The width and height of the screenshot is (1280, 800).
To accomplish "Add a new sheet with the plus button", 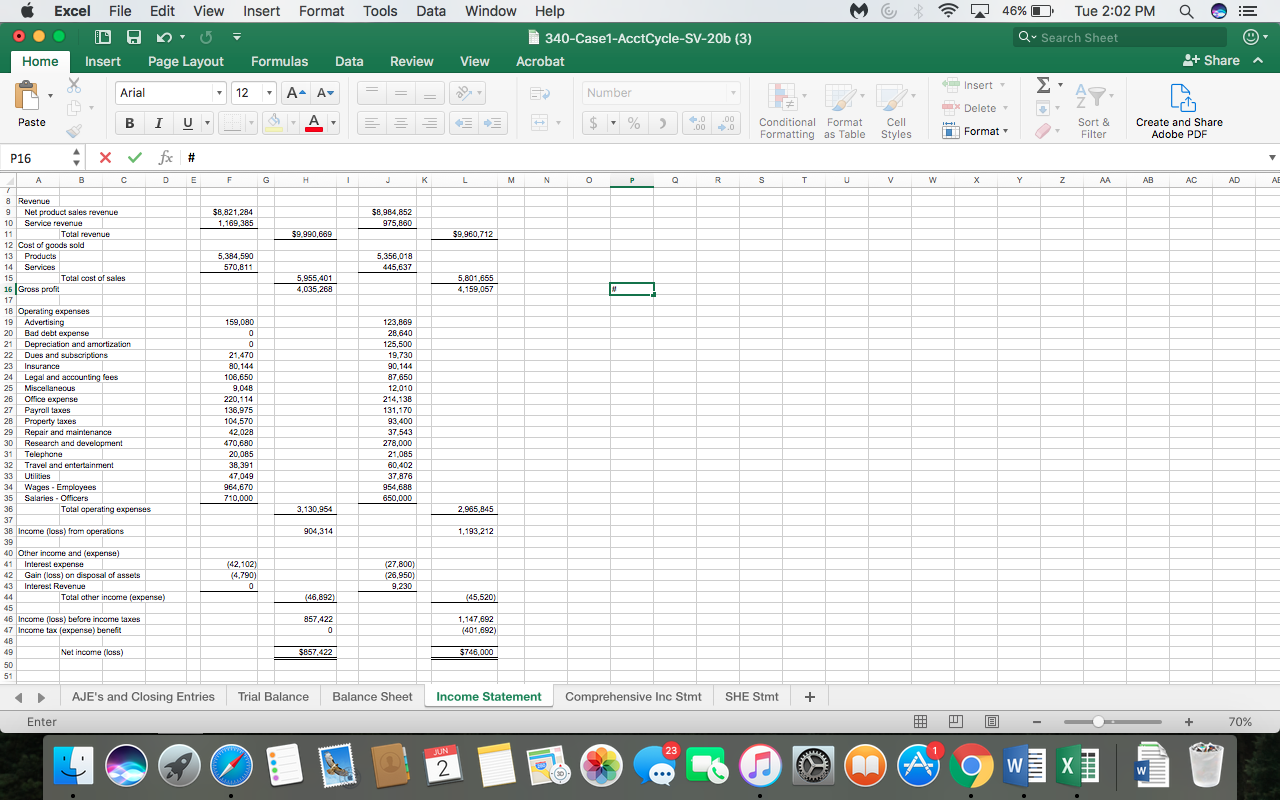I will (809, 696).
